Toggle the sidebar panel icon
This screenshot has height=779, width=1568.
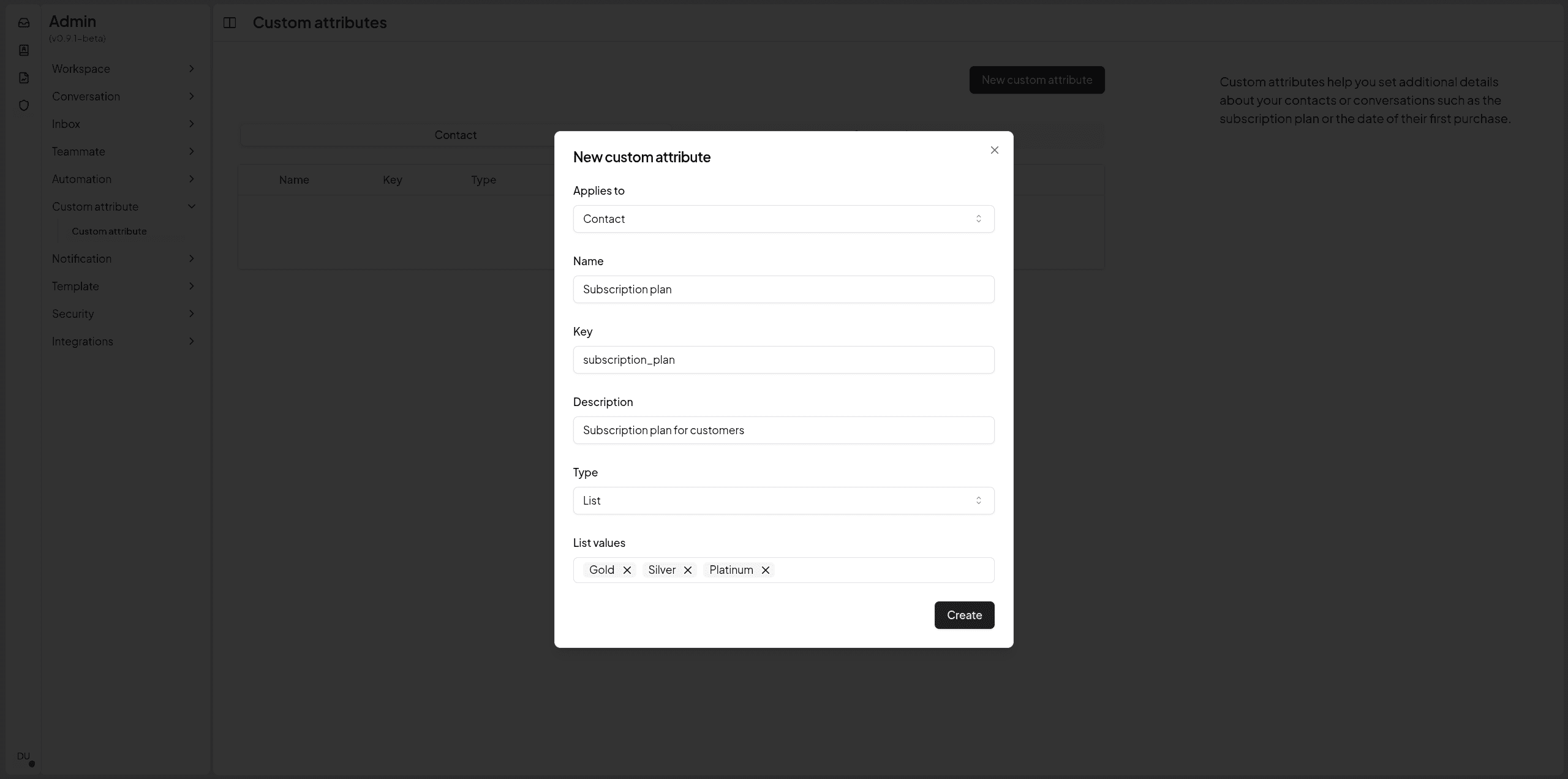[x=230, y=23]
